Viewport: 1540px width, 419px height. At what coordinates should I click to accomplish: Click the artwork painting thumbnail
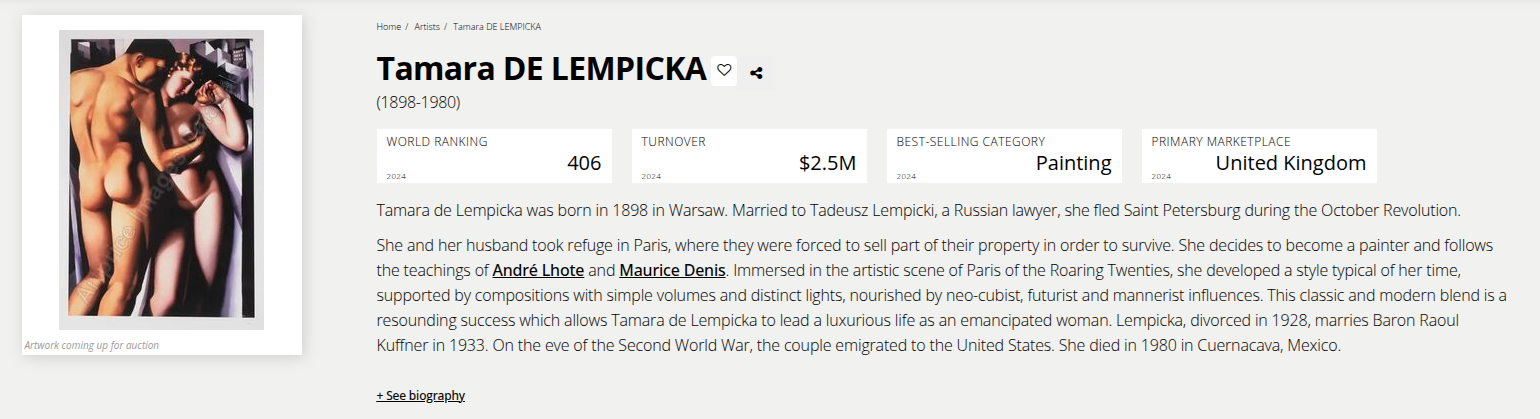[x=161, y=180]
